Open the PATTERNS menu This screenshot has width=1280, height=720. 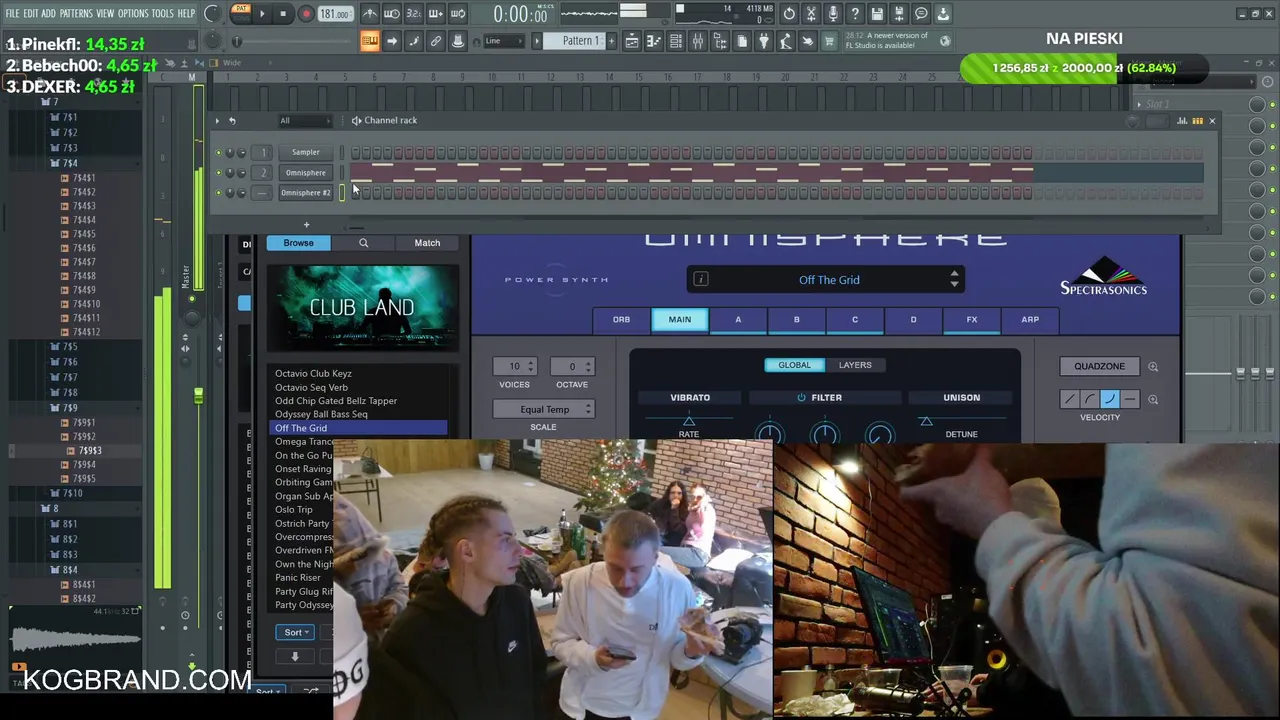[76, 14]
